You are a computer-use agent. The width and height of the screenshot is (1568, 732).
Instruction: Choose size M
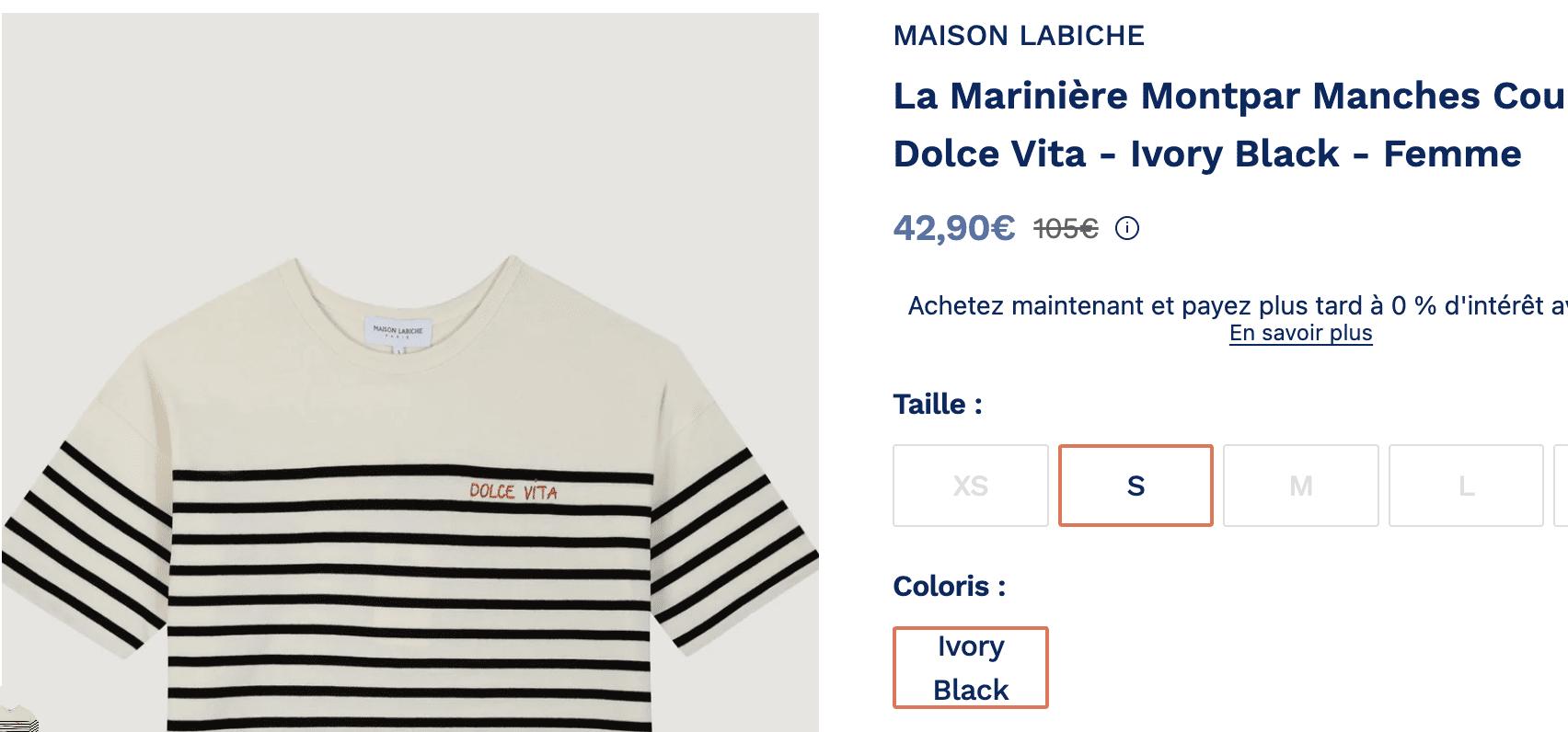1300,486
